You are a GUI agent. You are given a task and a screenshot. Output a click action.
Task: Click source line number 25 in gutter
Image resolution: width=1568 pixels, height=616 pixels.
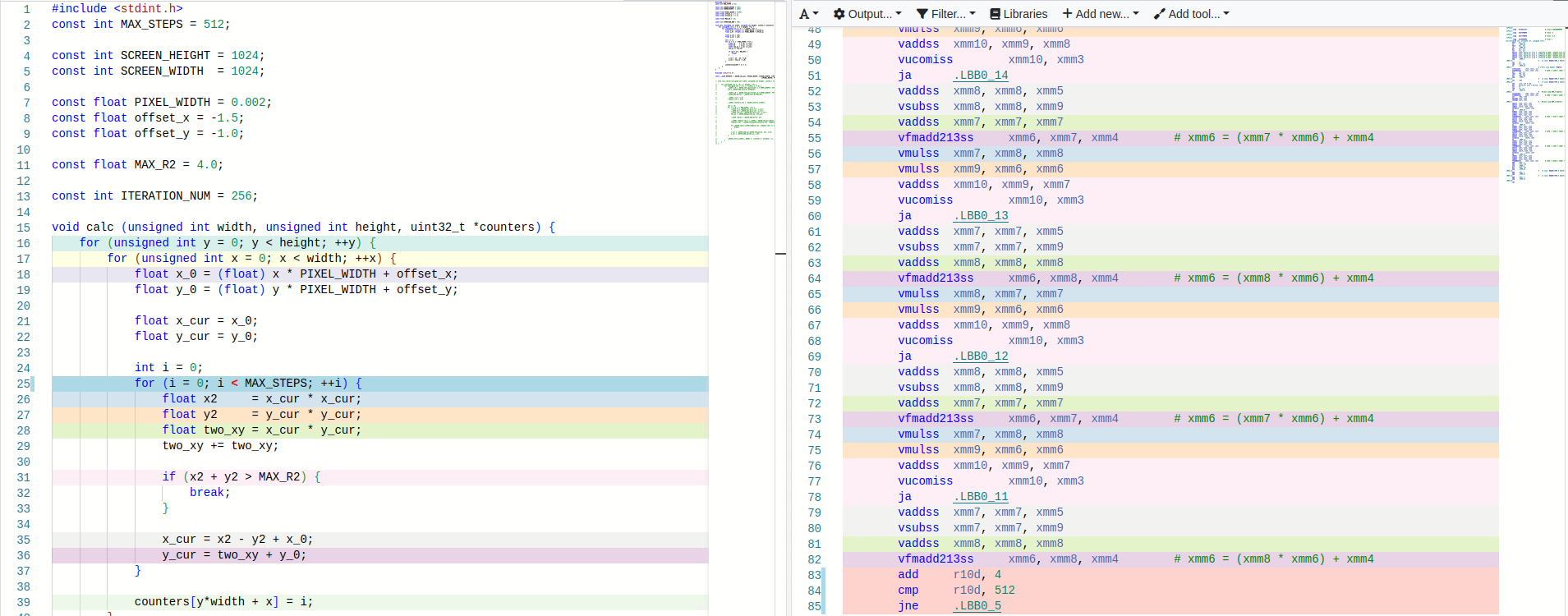tap(23, 384)
